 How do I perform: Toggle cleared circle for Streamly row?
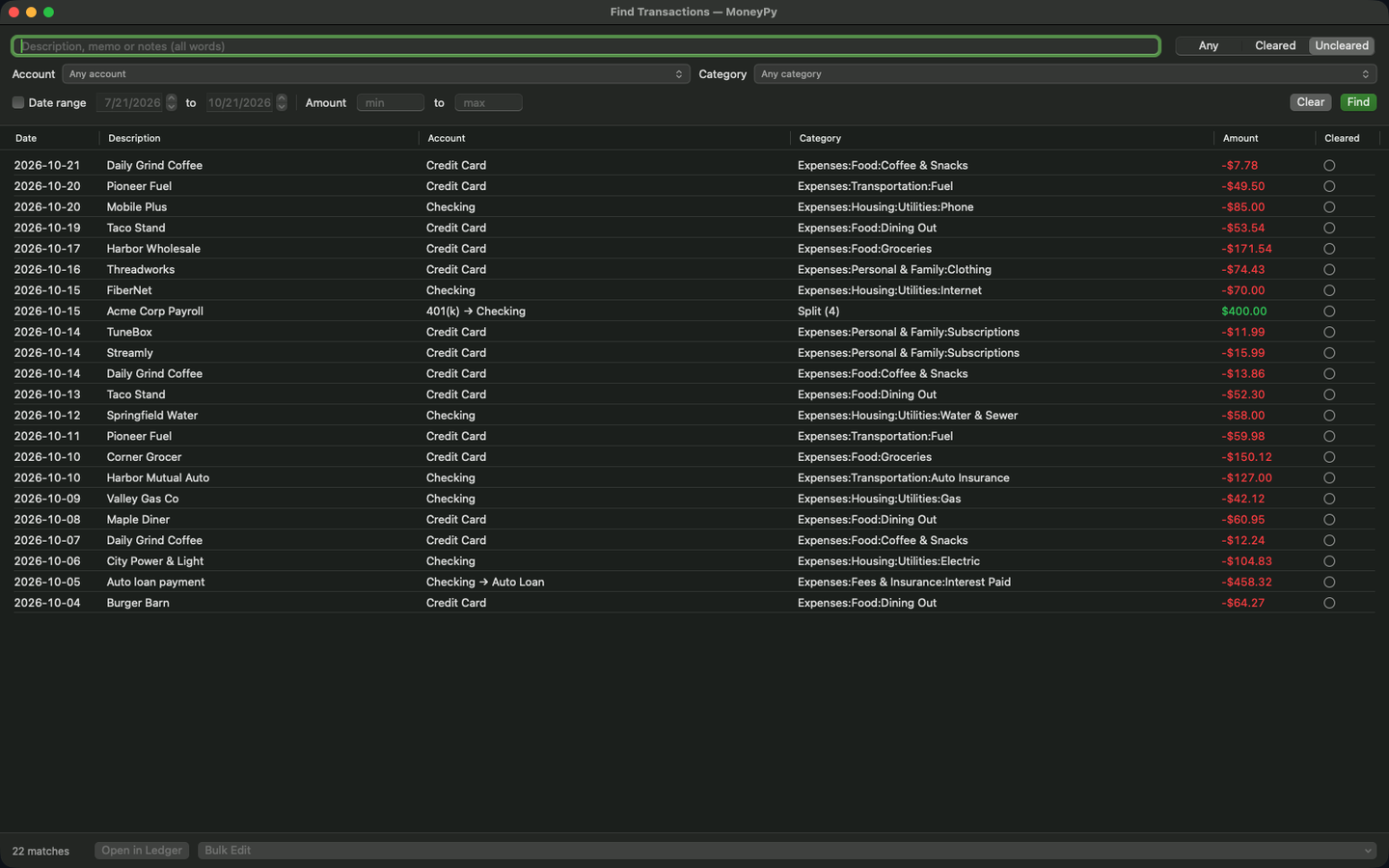(1329, 353)
